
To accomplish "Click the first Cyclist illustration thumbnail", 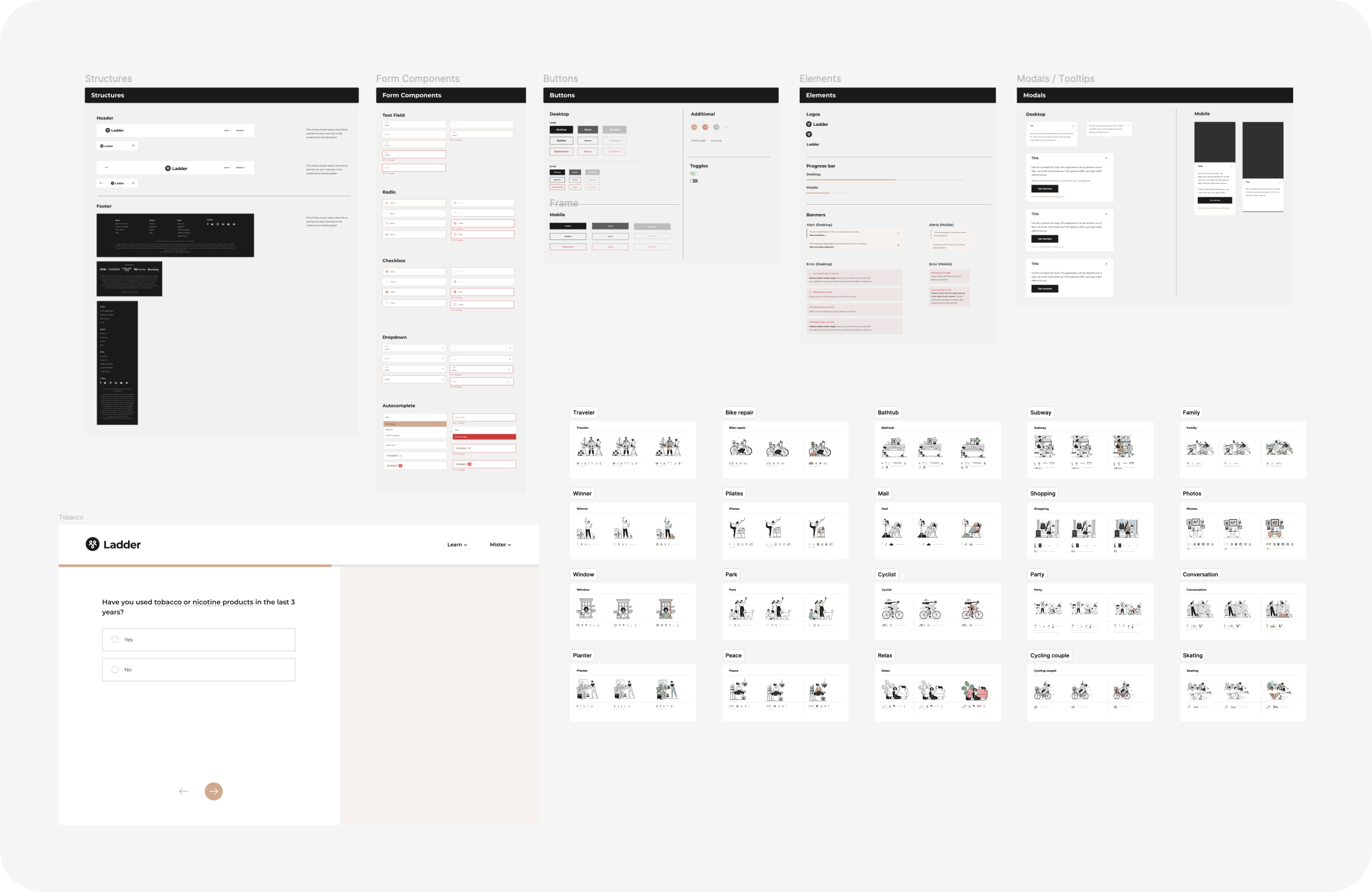I will 893,608.
